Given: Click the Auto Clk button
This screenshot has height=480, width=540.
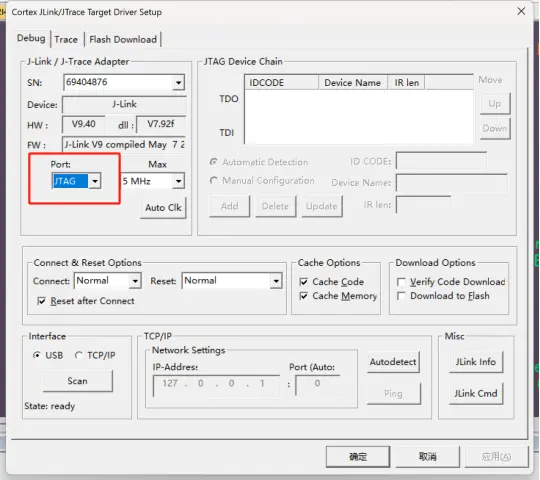Looking at the screenshot, I should 163,208.
